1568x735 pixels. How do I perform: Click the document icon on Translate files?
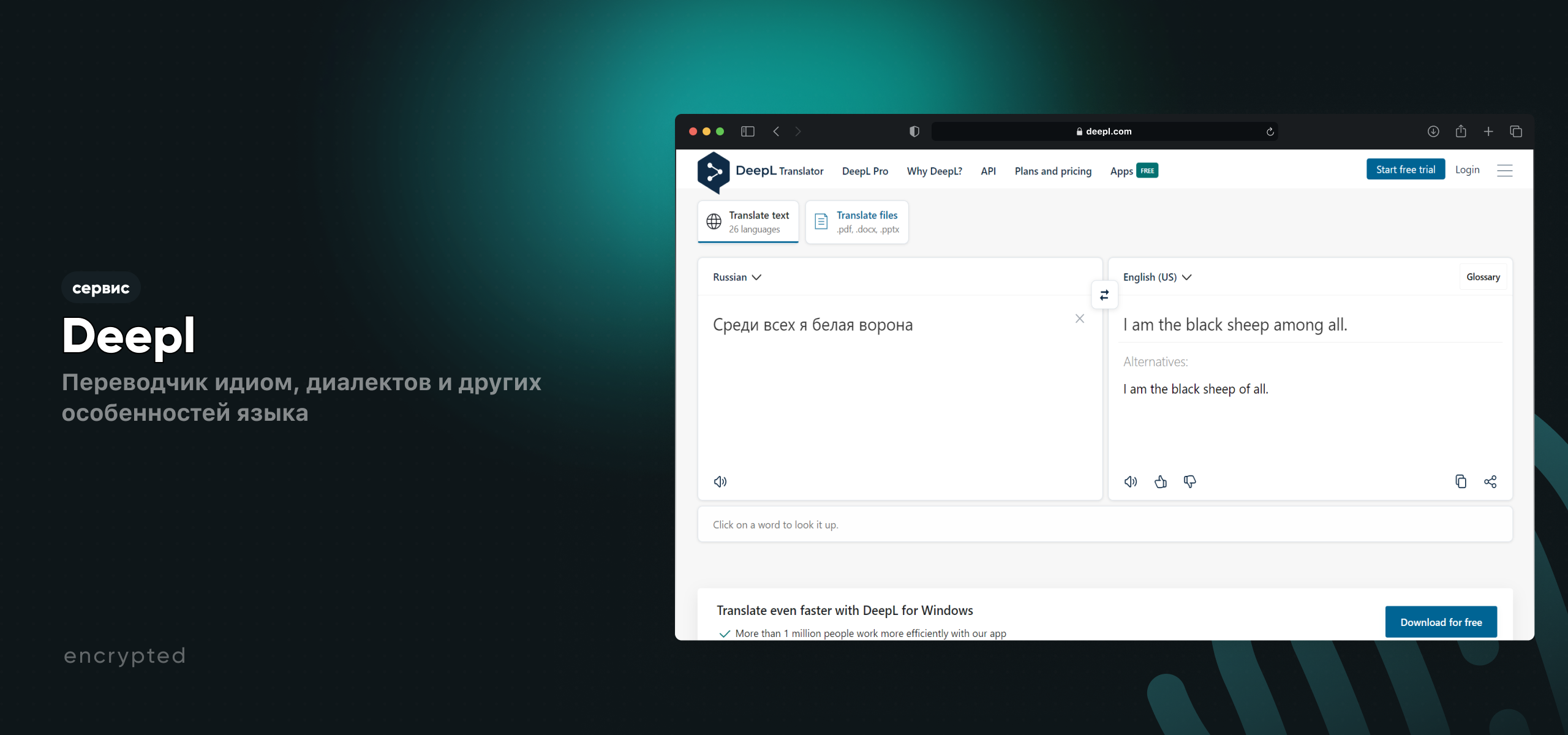821,221
